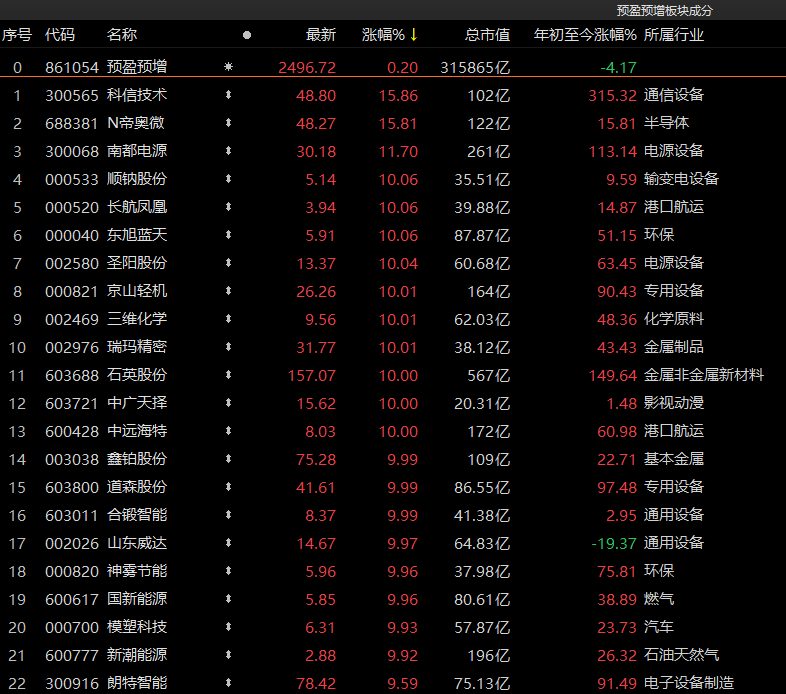The image size is (786, 694).
Task: Sort by 年初至今涨幅% column header
Action: (585, 35)
